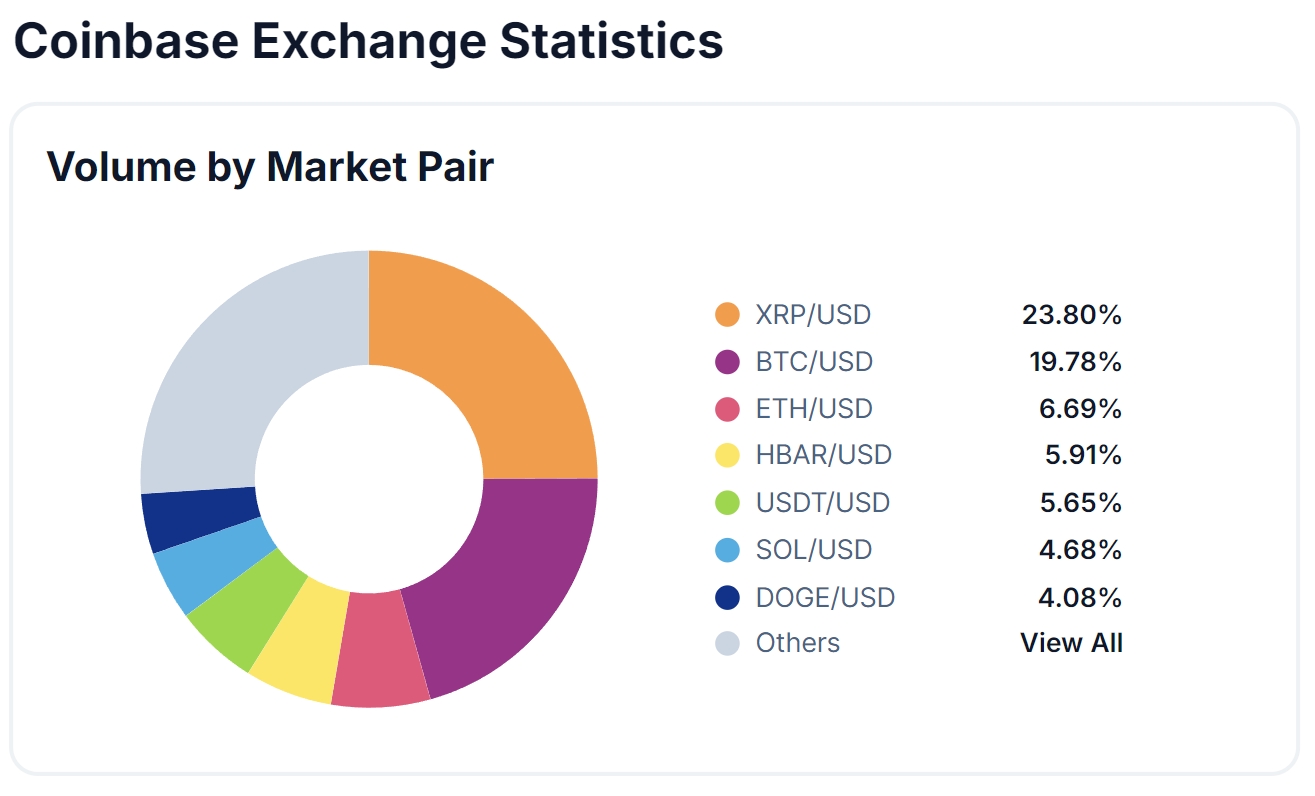Open the View All link
Image resolution: width=1315 pixels, height=796 pixels.
1071,642
